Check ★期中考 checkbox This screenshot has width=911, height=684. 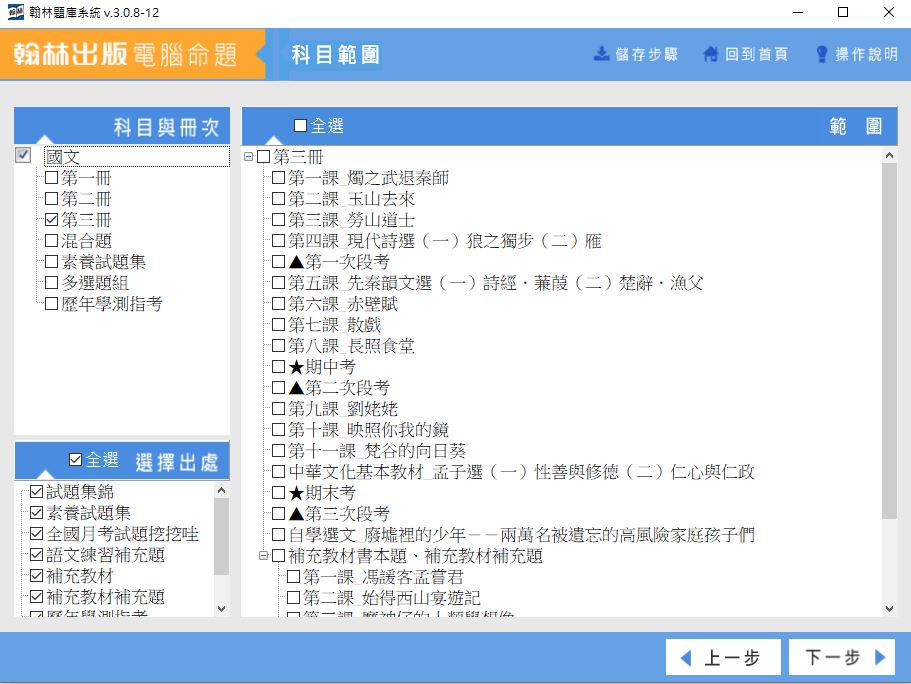tap(278, 366)
